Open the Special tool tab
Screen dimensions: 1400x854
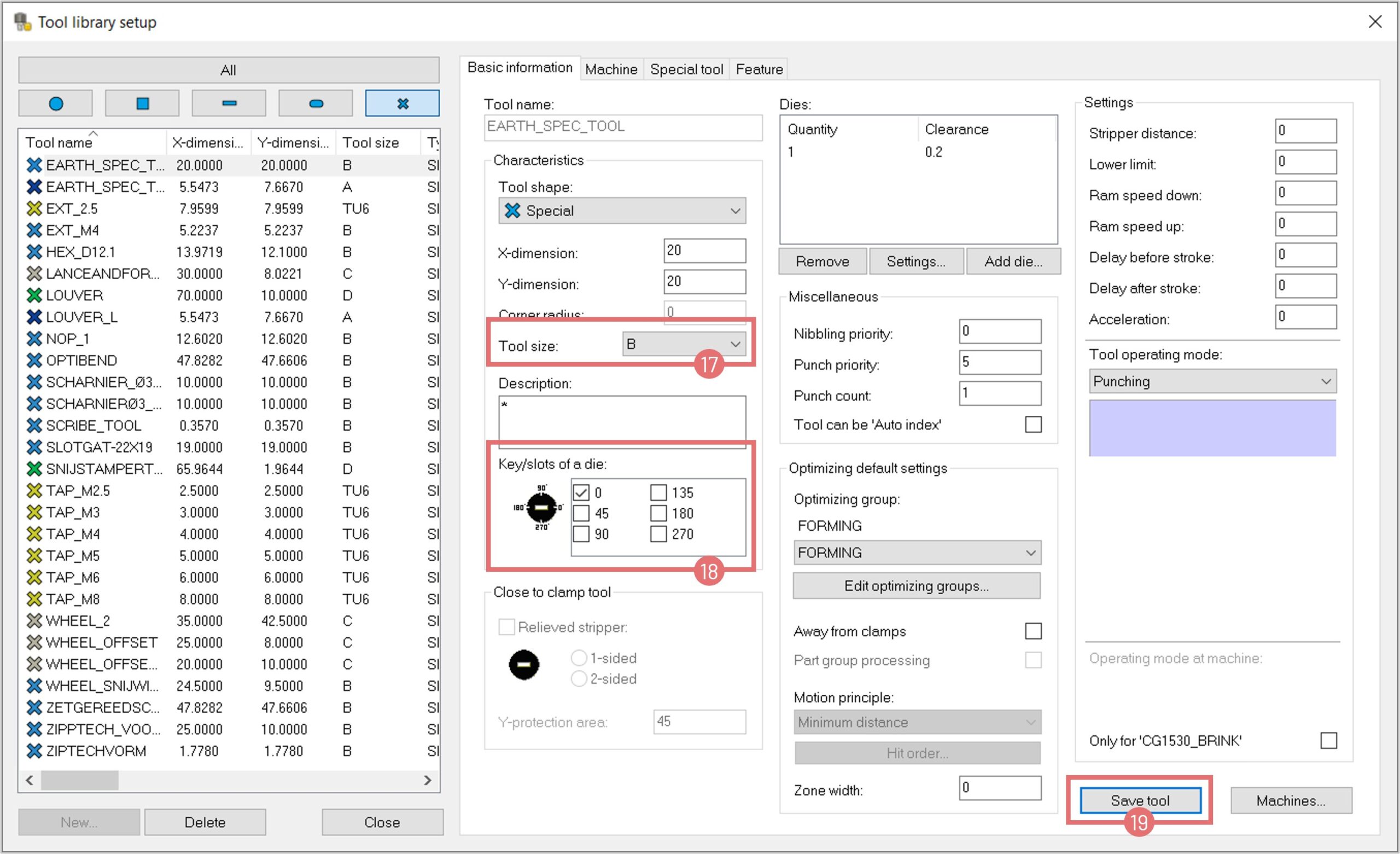(686, 69)
